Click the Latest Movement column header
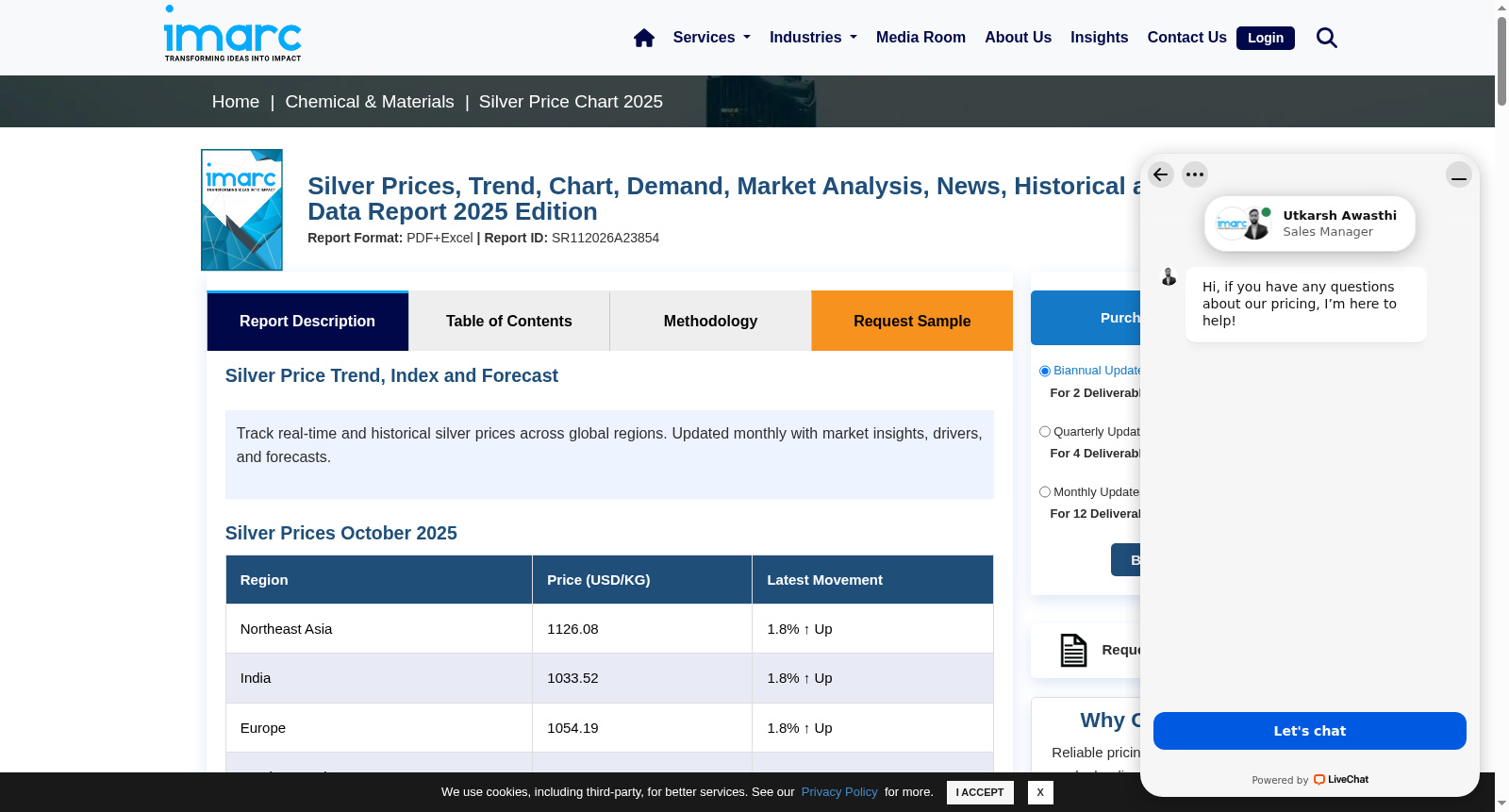Image resolution: width=1509 pixels, height=812 pixels. pos(872,580)
